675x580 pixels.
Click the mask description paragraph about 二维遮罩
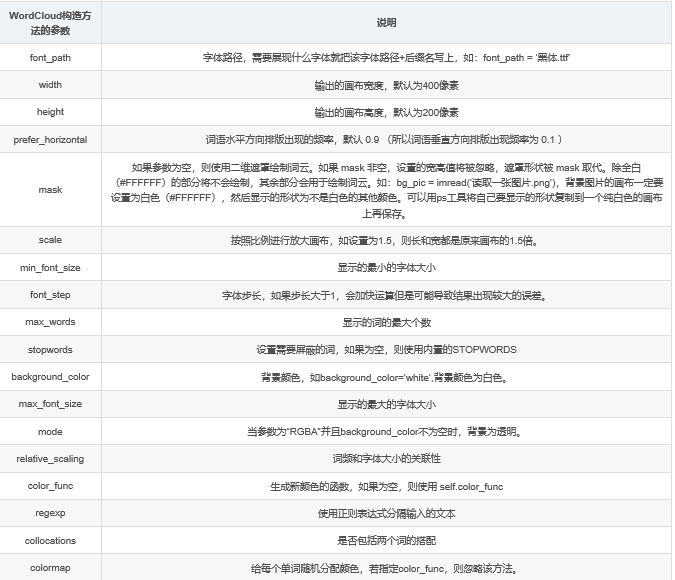386,190
